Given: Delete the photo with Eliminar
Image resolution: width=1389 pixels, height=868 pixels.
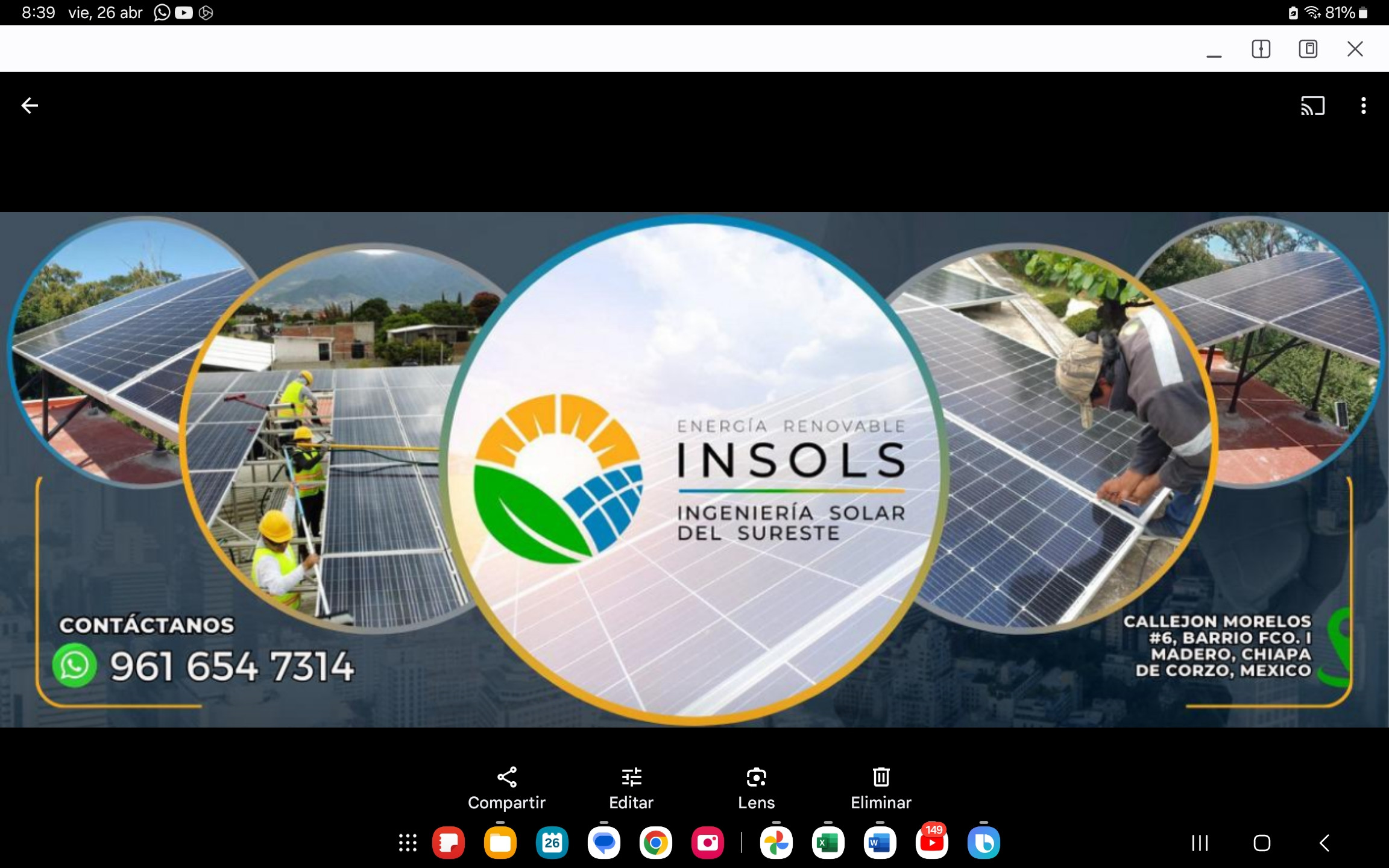Looking at the screenshot, I should coord(881,788).
